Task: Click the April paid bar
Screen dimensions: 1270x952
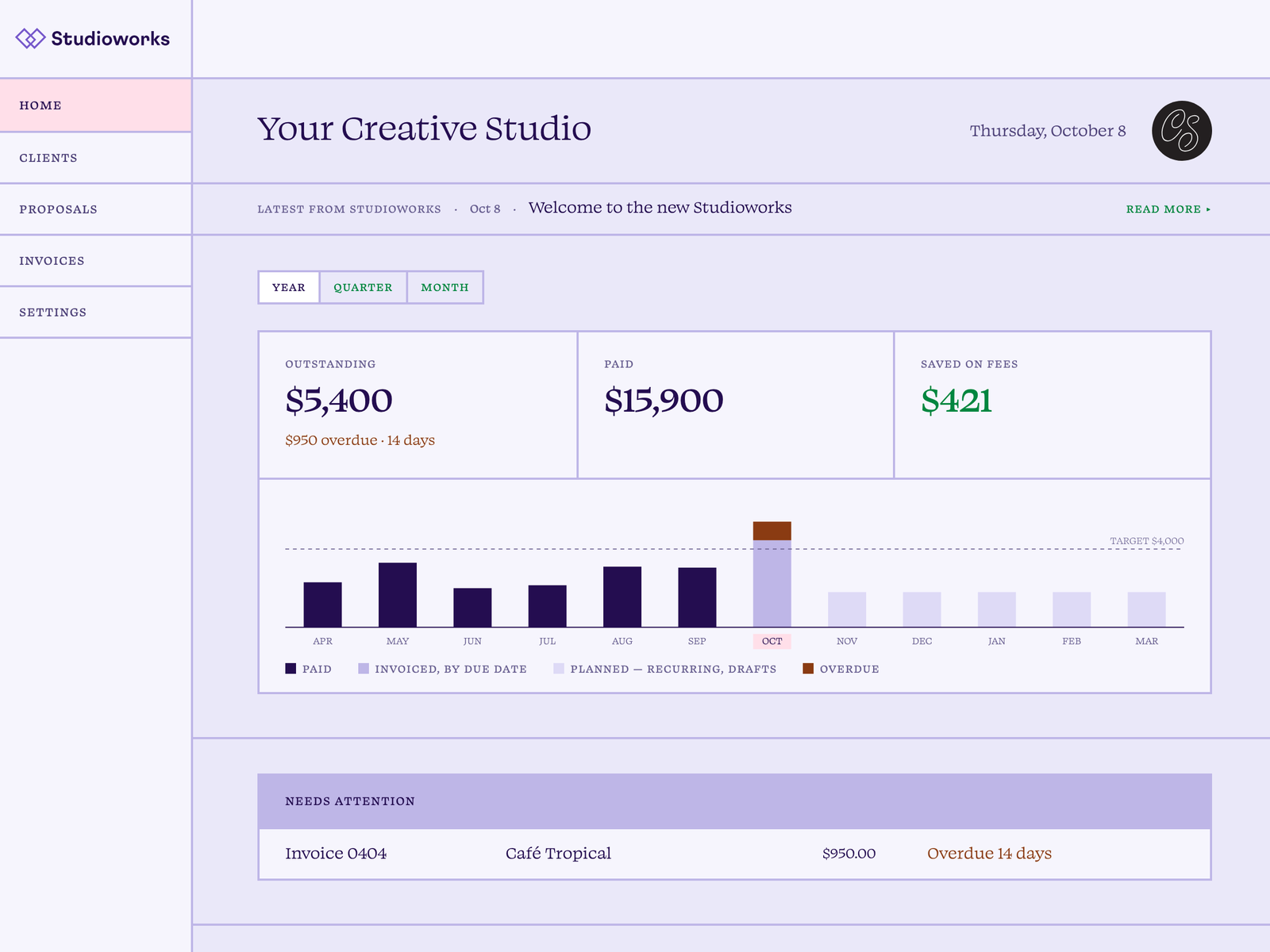Action: (x=323, y=605)
